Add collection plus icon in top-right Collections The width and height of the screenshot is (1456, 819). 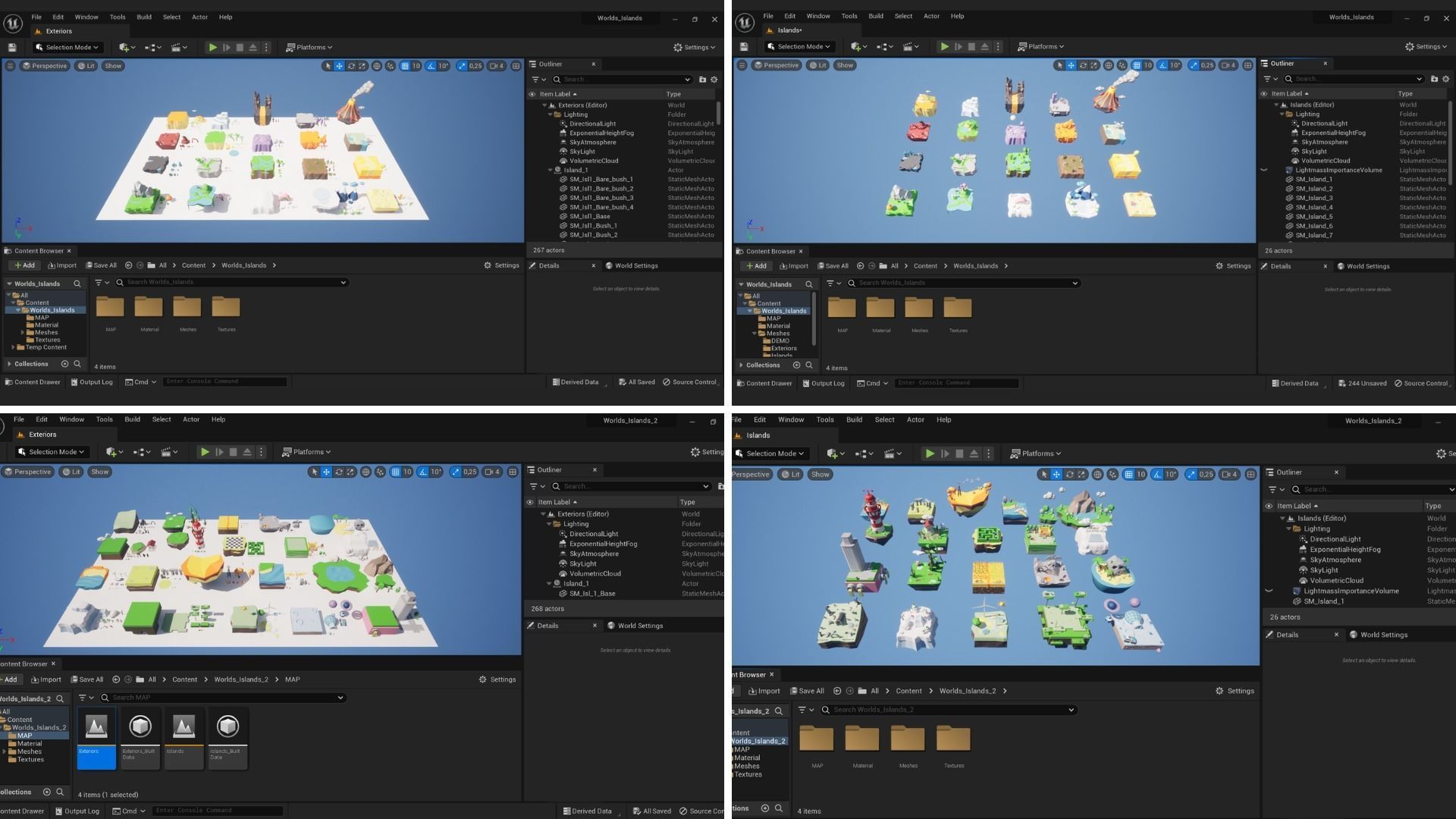coord(796,366)
